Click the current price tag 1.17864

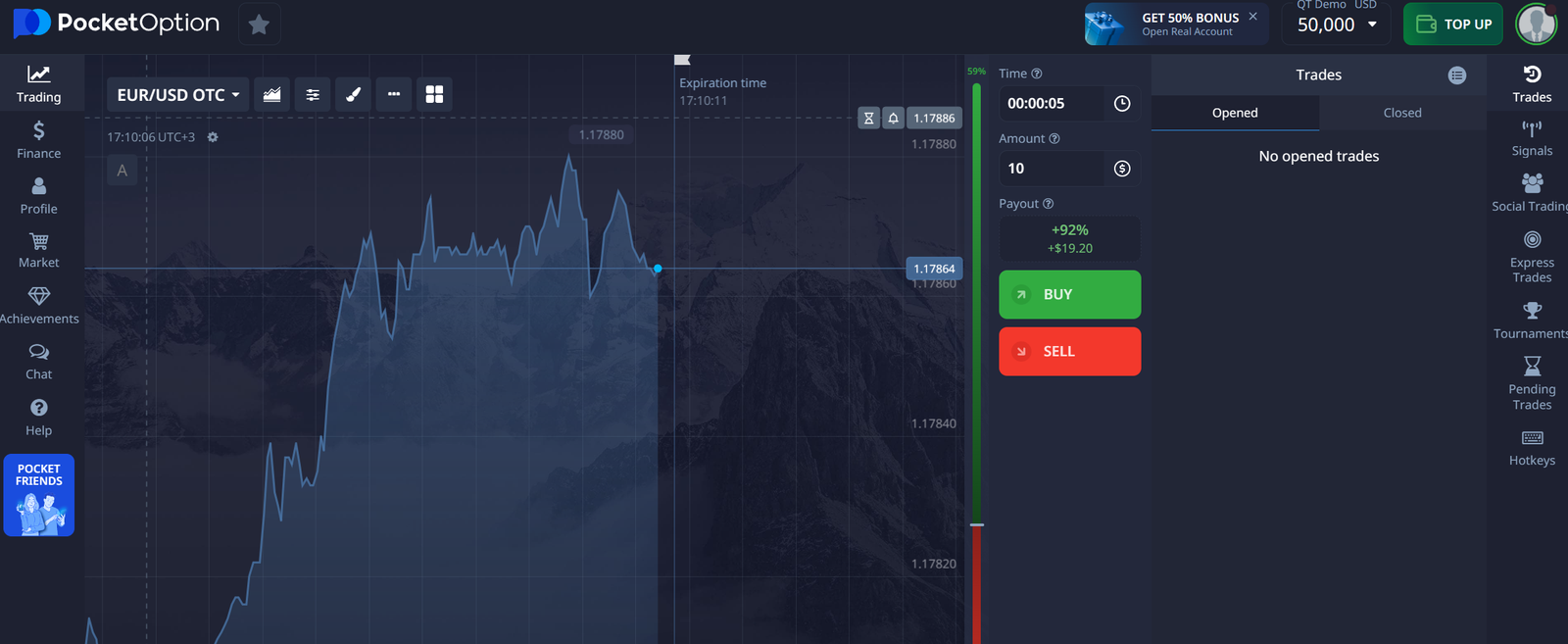coord(934,269)
